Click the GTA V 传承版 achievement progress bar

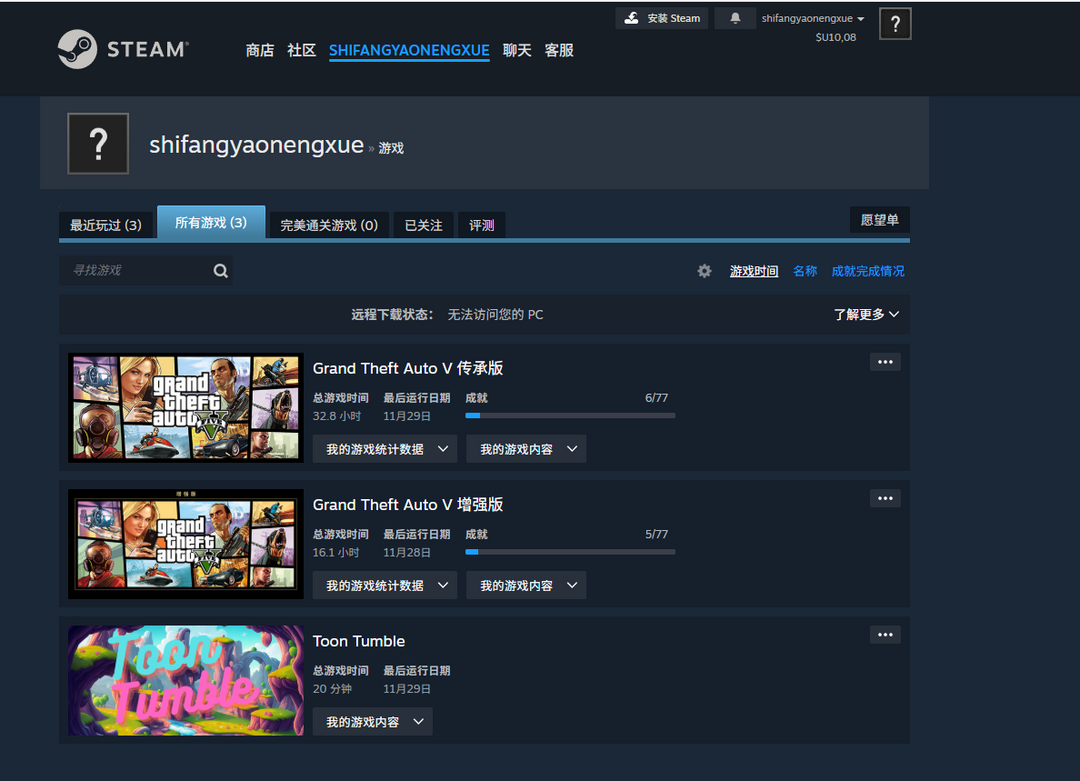point(570,415)
